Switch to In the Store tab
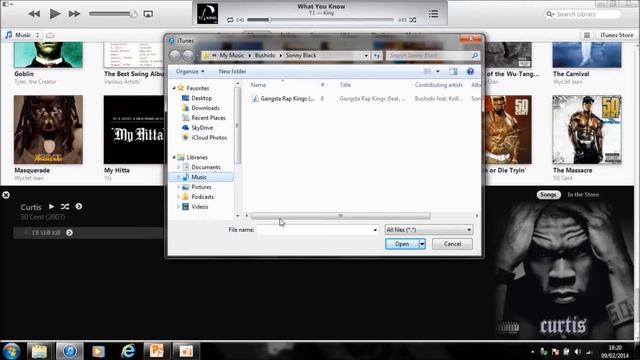Image resolution: width=640 pixels, height=360 pixels. coord(583,195)
